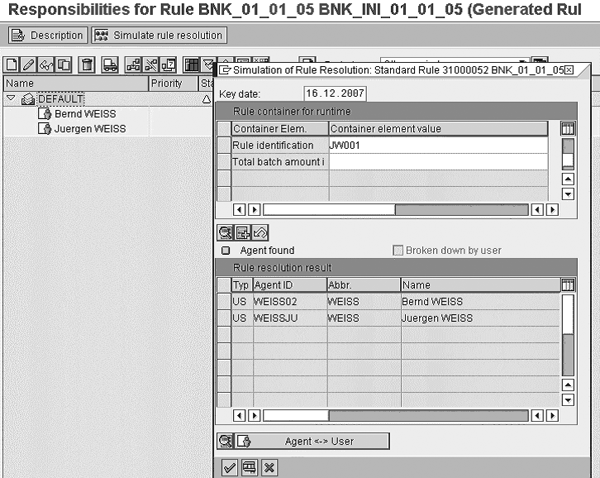Click Abbr. column header
The image size is (600, 478).
click(364, 285)
